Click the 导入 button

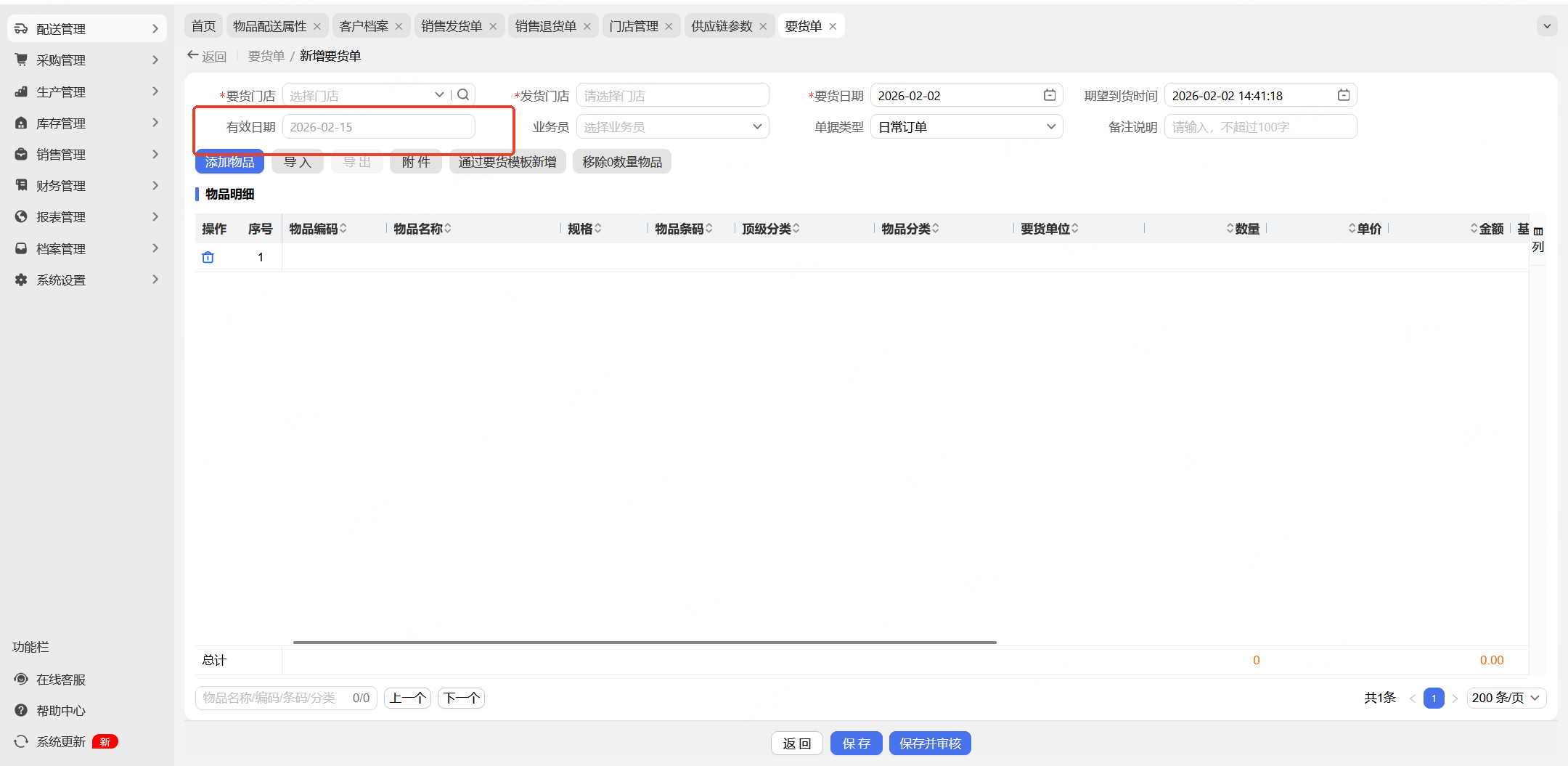[297, 162]
